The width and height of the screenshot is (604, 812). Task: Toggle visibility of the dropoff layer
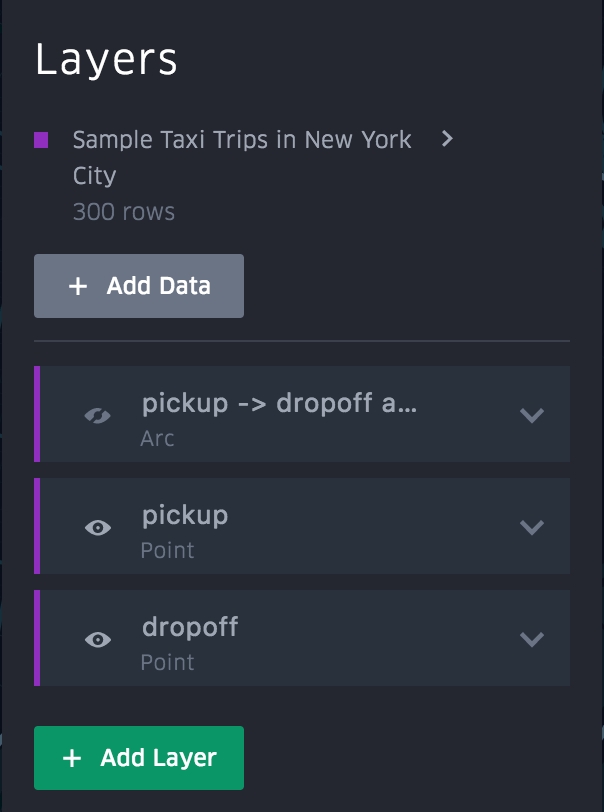click(x=98, y=639)
